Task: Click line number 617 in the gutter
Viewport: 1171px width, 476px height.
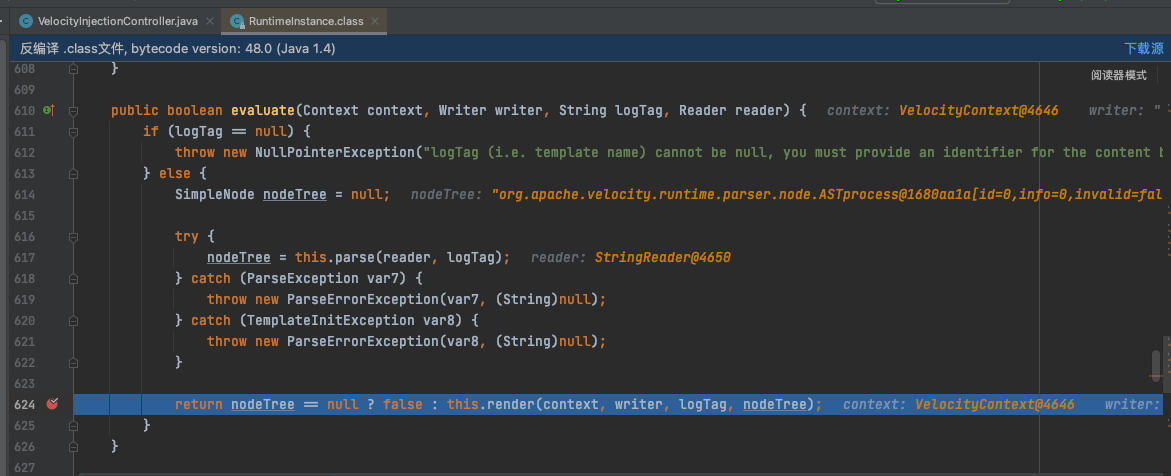Action: pyautogui.click(x=24, y=258)
